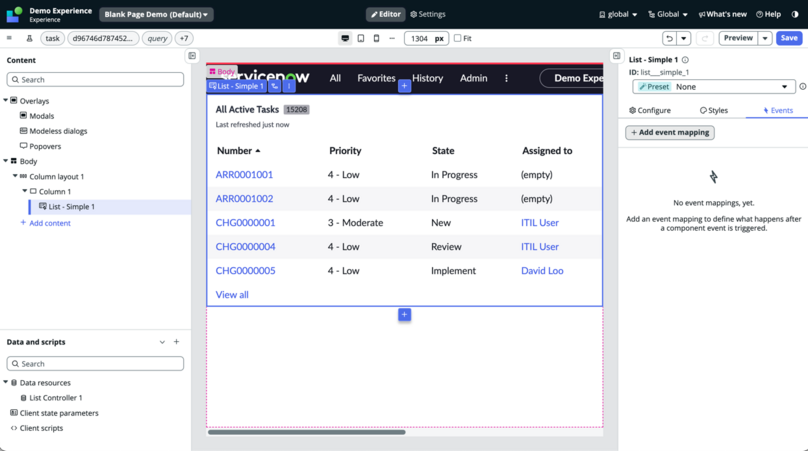Collapse Column layout 1 node
Screen dimensions: 808x451
[x=15, y=176]
